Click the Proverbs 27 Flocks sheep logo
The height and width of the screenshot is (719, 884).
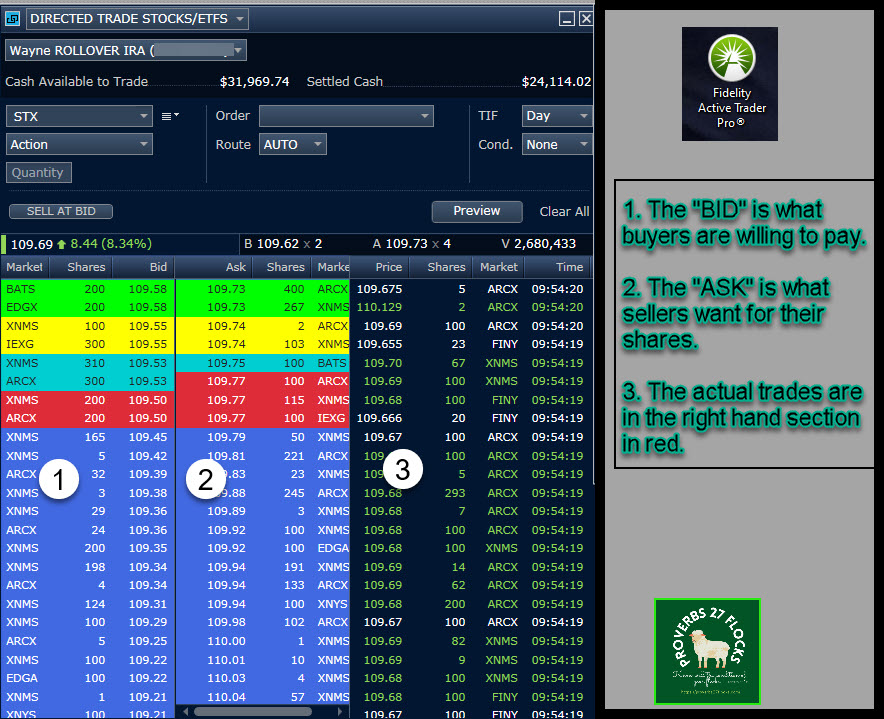(x=707, y=651)
